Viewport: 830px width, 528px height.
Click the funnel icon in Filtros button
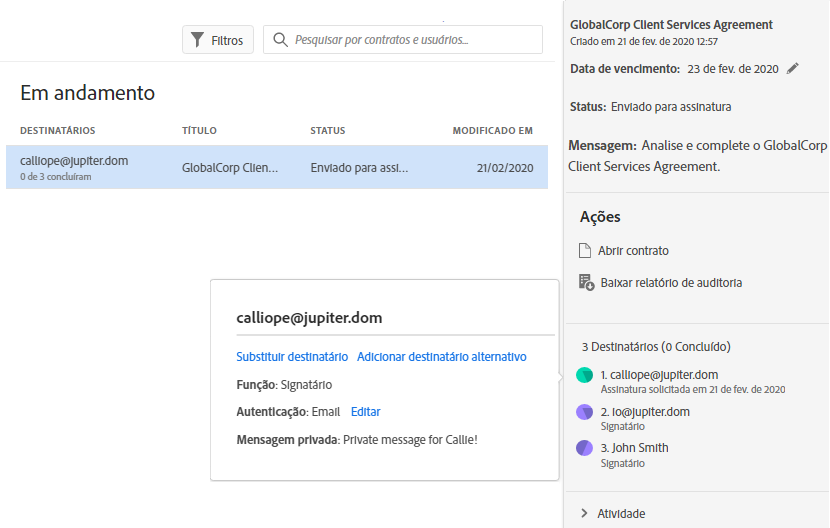click(x=197, y=40)
